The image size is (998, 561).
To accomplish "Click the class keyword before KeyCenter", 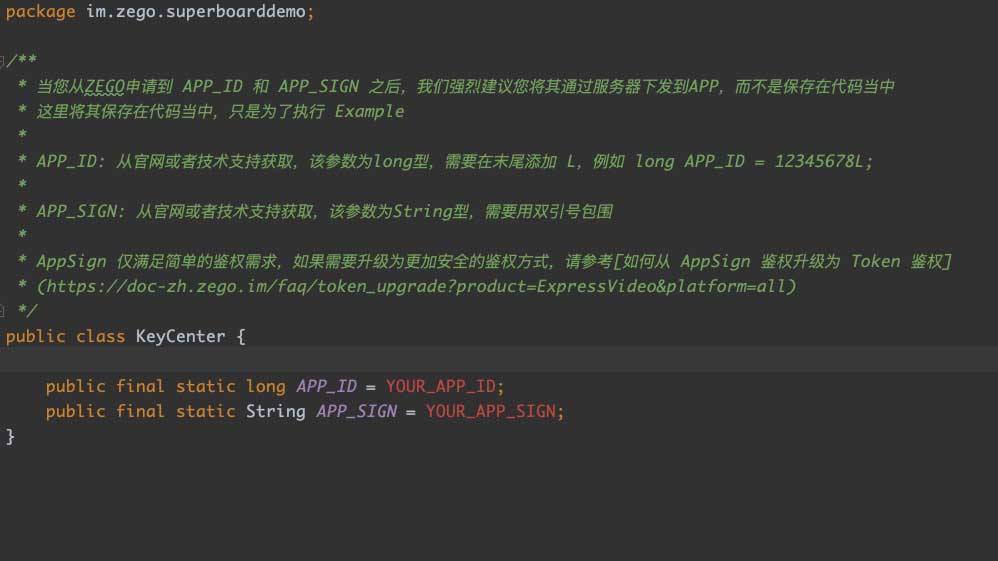I will pos(100,336).
